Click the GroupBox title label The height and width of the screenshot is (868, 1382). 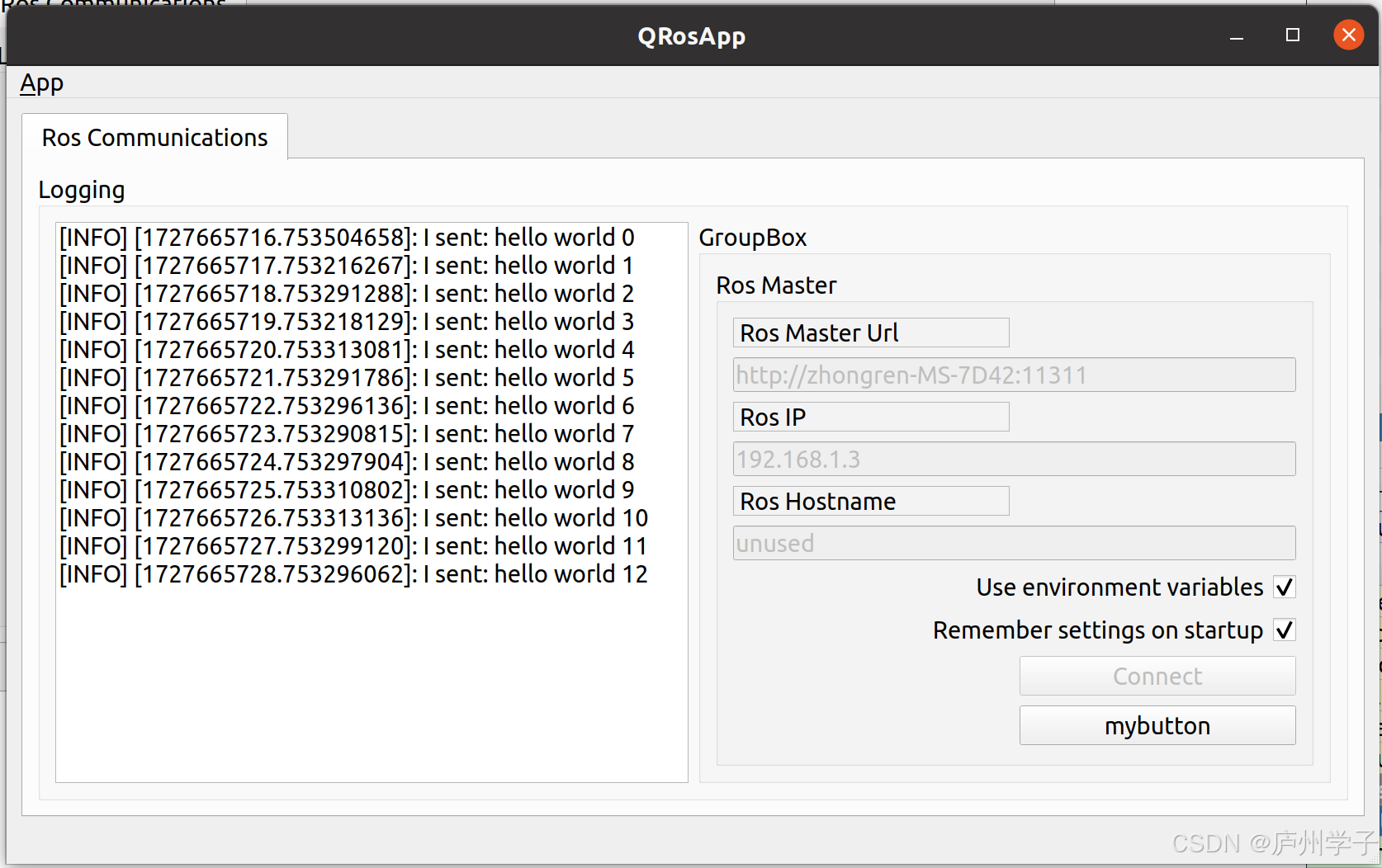753,238
